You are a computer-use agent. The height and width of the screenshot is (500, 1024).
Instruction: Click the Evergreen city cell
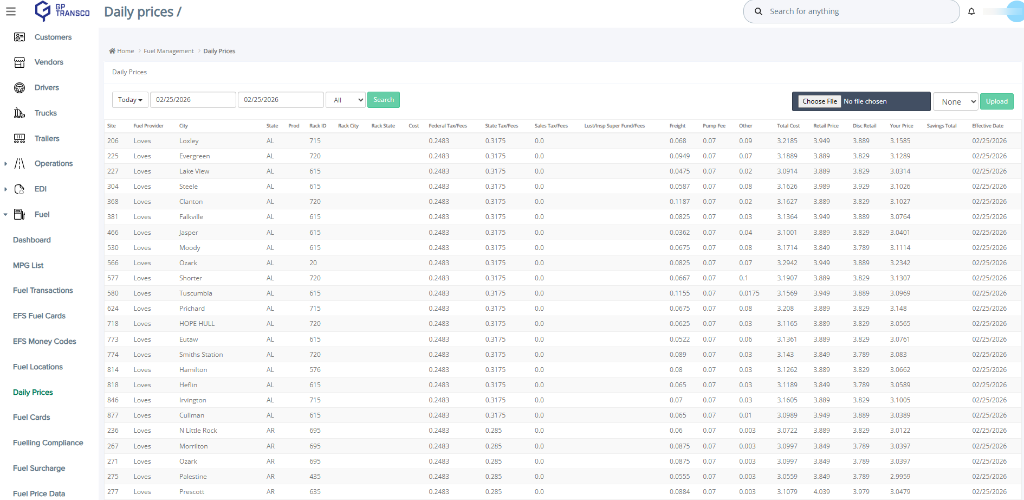[x=195, y=156]
